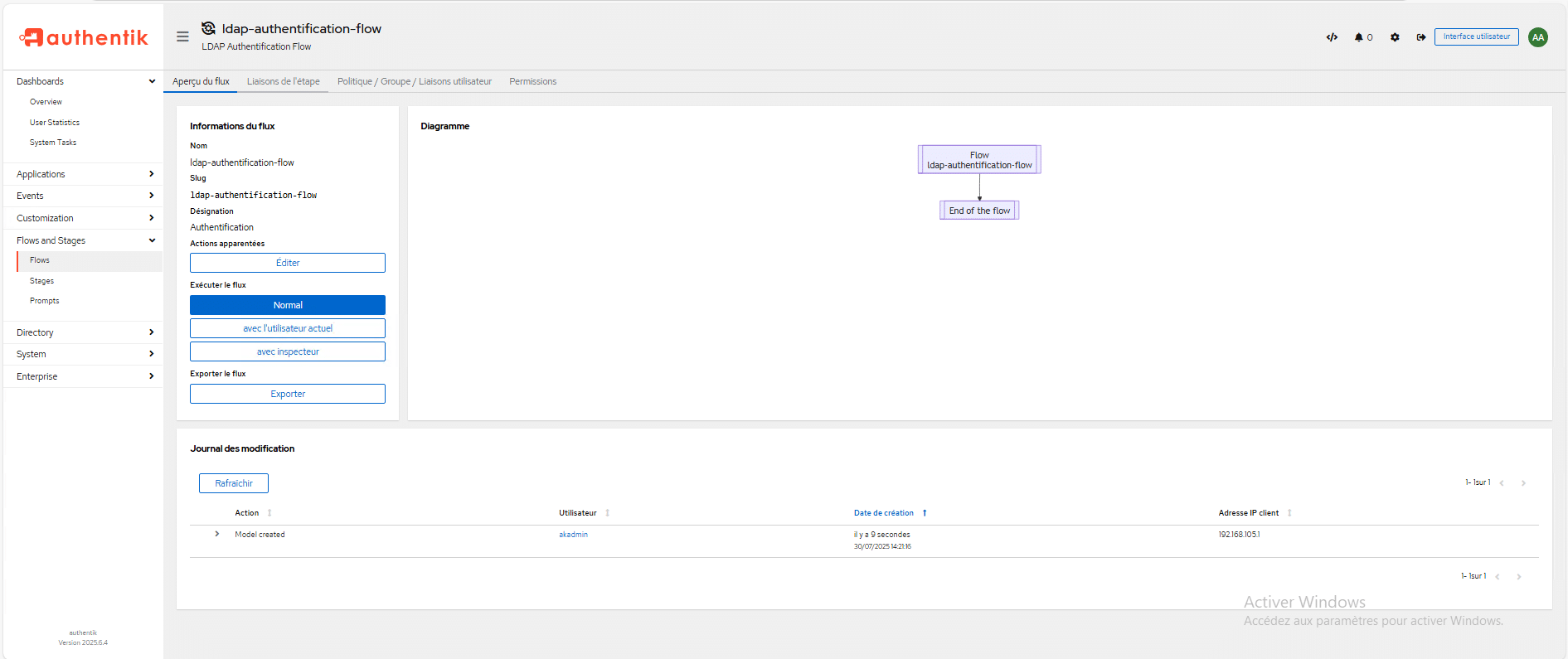Open settings via the gear icon
The width and height of the screenshot is (1568, 659).
1395,37
